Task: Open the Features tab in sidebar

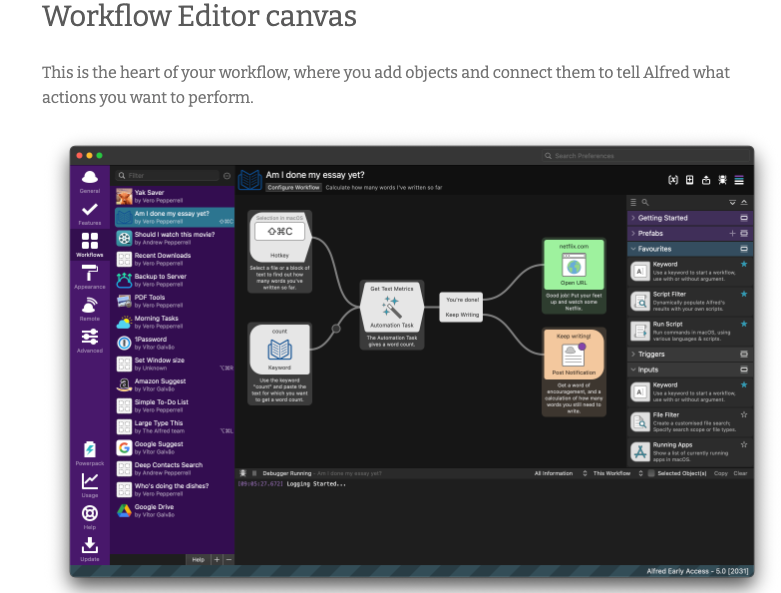Action: pyautogui.click(x=90, y=214)
